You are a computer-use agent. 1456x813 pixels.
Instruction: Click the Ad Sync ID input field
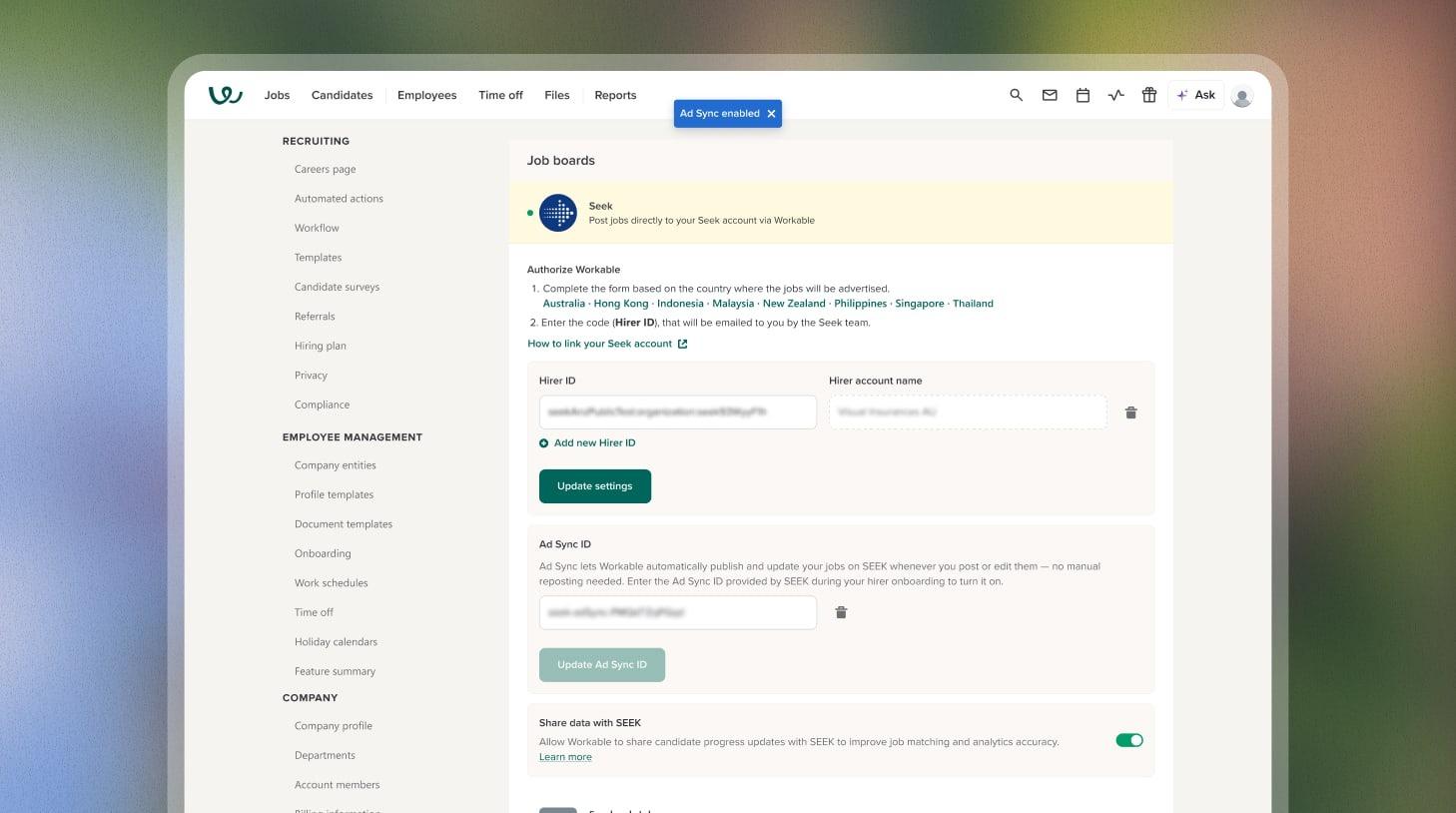(x=678, y=613)
